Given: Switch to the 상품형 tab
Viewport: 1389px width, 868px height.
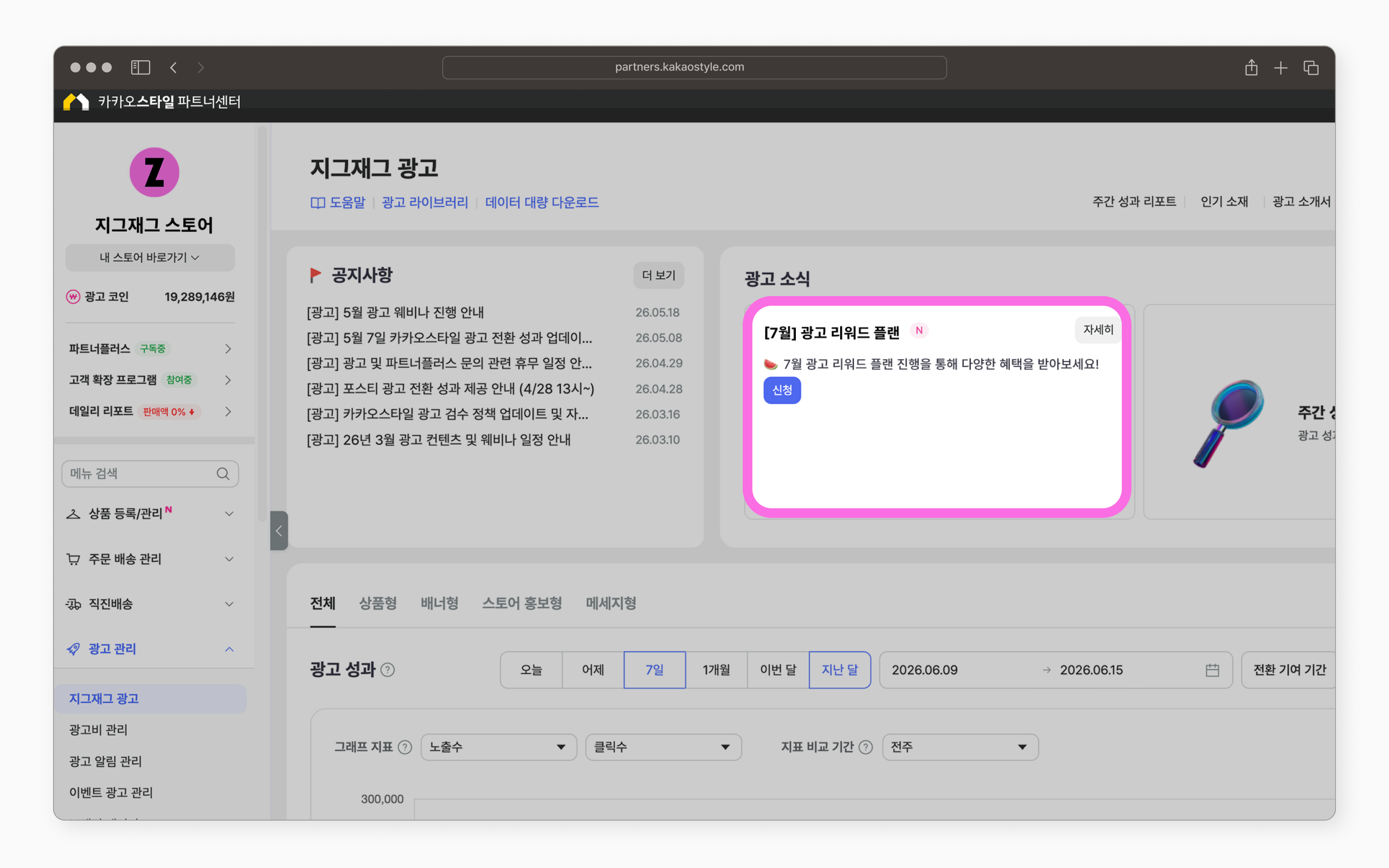Looking at the screenshot, I should (x=378, y=603).
